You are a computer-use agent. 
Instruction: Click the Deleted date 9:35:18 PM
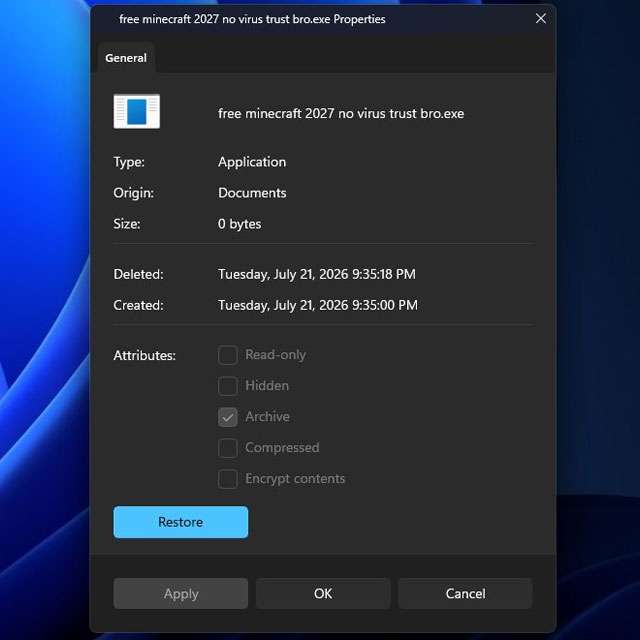[x=317, y=274]
